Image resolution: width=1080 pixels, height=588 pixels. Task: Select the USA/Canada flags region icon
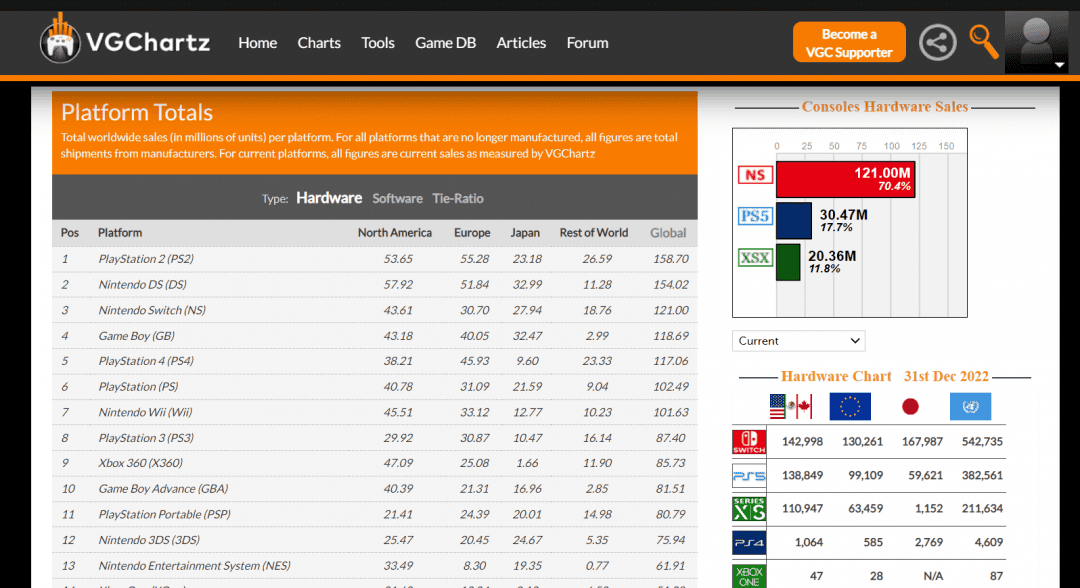click(791, 406)
